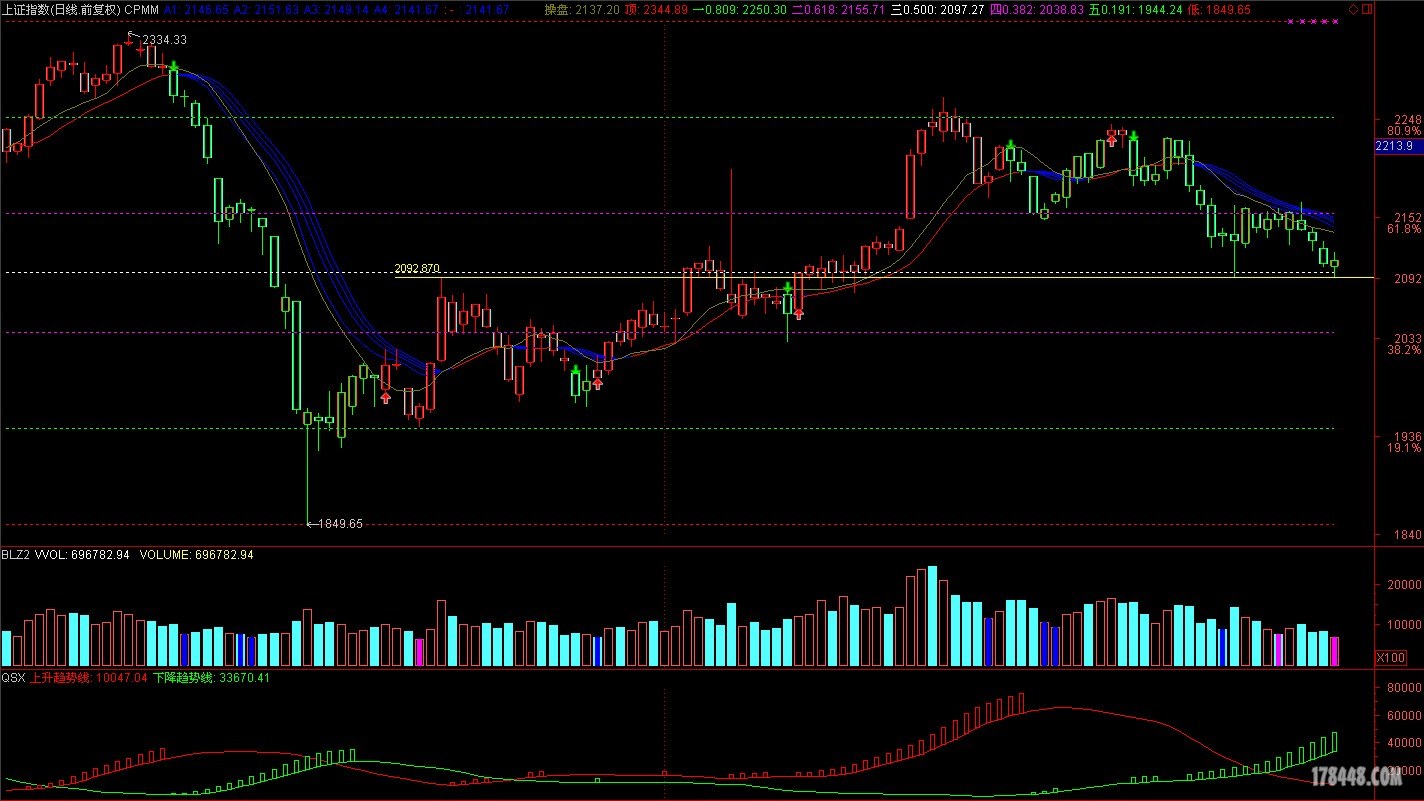Select the 2092.870 horizontal line label
Image resolution: width=1424 pixels, height=801 pixels.
pos(417,269)
